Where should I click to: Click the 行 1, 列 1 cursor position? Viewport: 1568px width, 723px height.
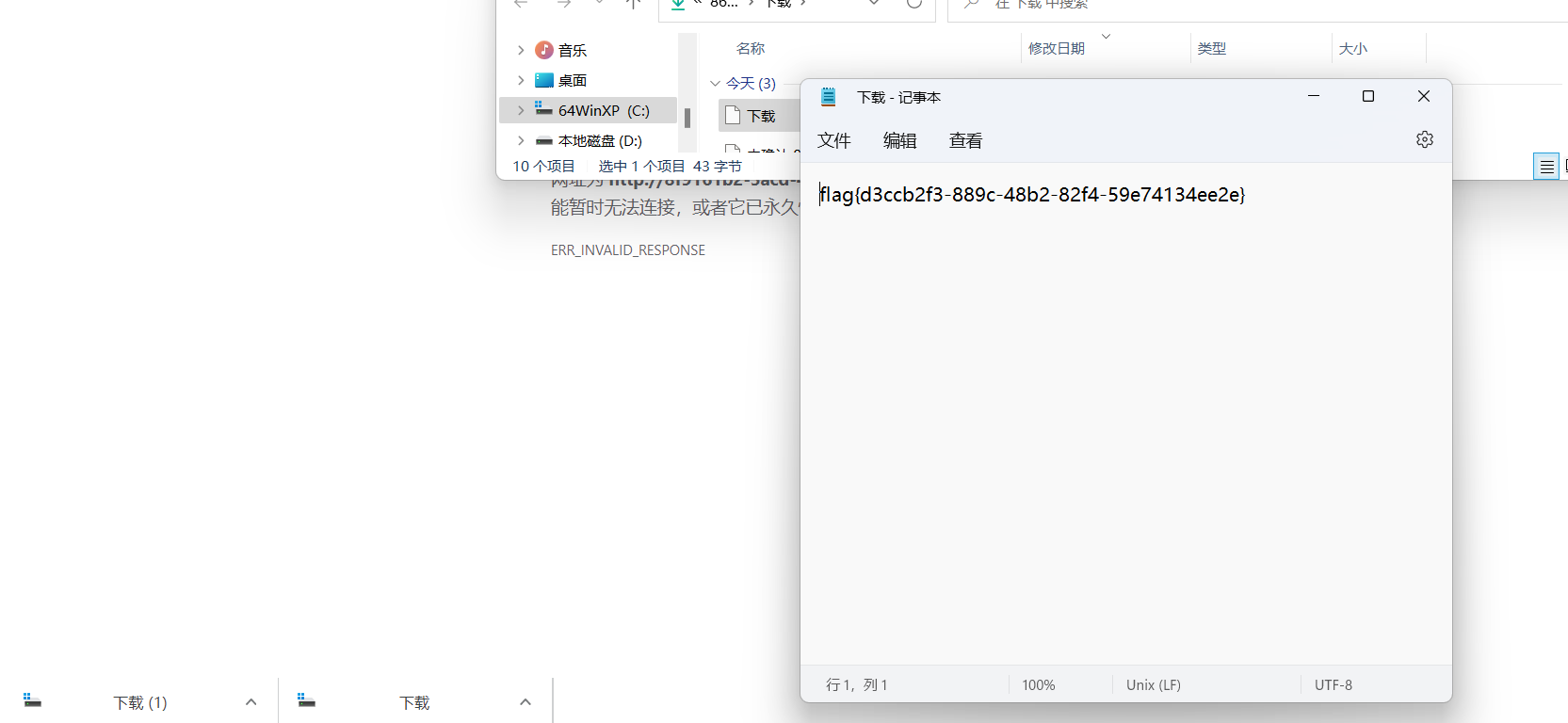(857, 685)
